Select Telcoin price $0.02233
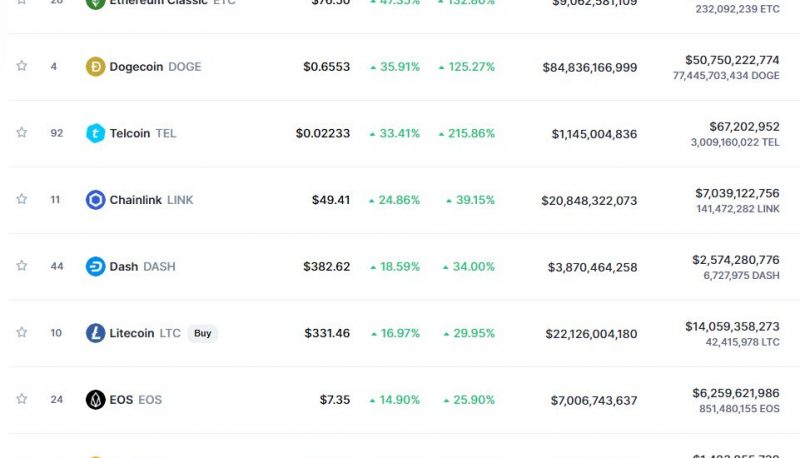Image resolution: width=800 pixels, height=458 pixels. pos(323,133)
